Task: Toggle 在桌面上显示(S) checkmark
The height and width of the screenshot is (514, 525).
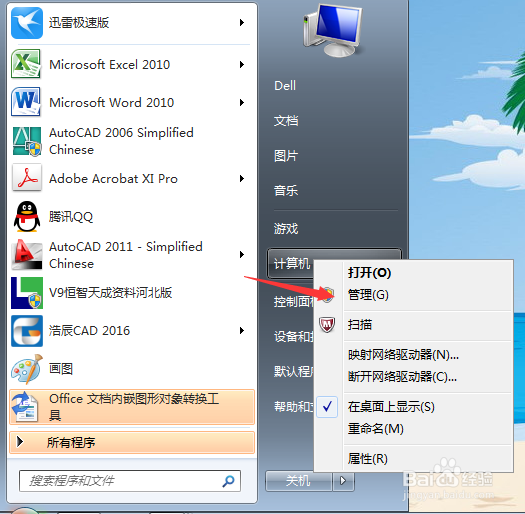Action: [x=327, y=407]
